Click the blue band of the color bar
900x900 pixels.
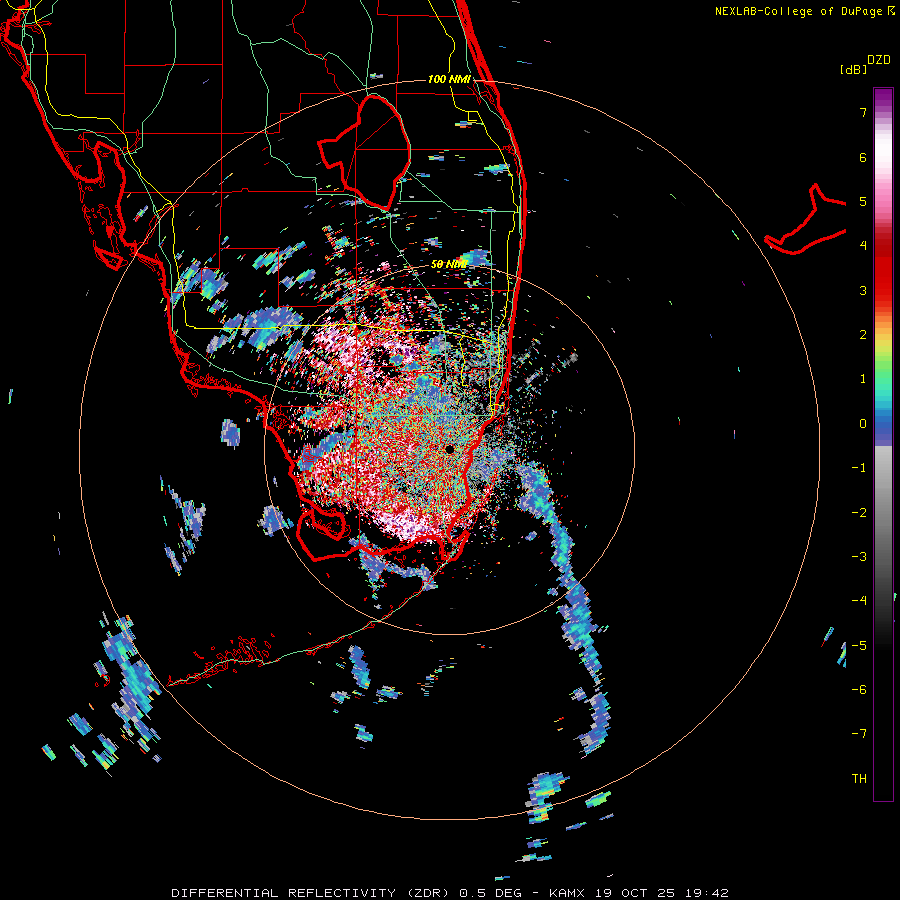coord(883,428)
